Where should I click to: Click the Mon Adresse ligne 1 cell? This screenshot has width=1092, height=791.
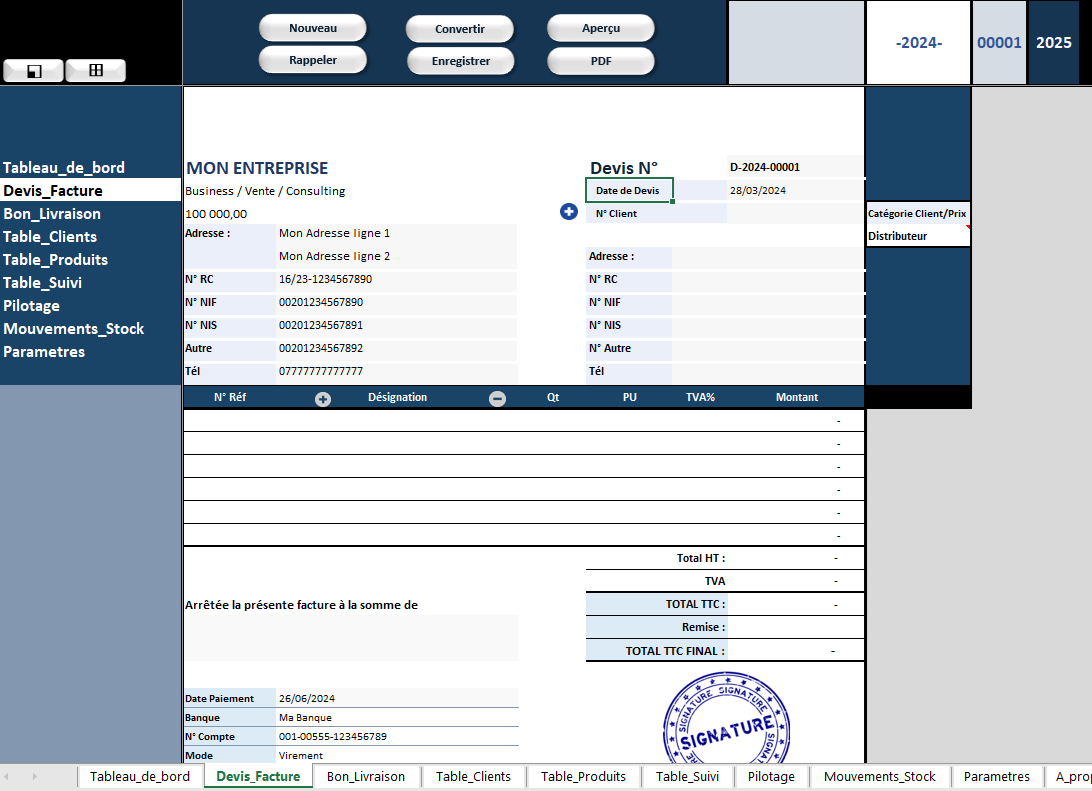tap(396, 233)
